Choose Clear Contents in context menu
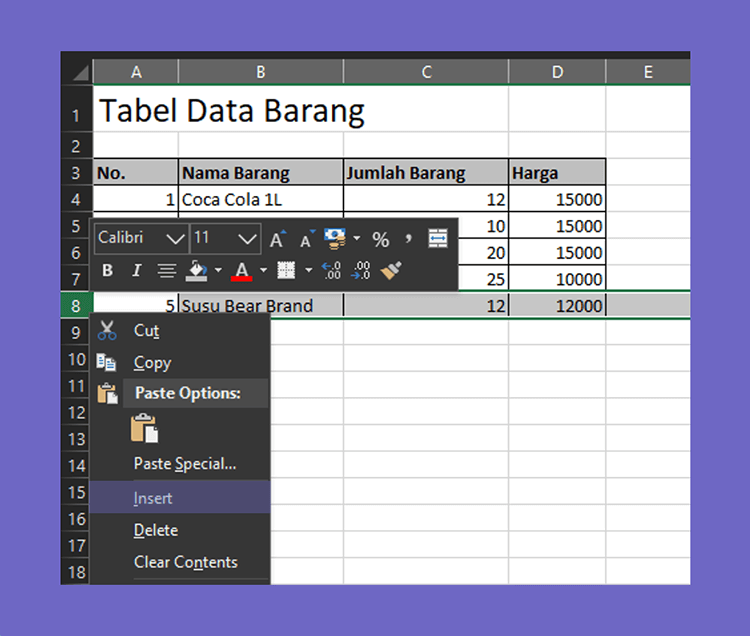 click(x=180, y=562)
